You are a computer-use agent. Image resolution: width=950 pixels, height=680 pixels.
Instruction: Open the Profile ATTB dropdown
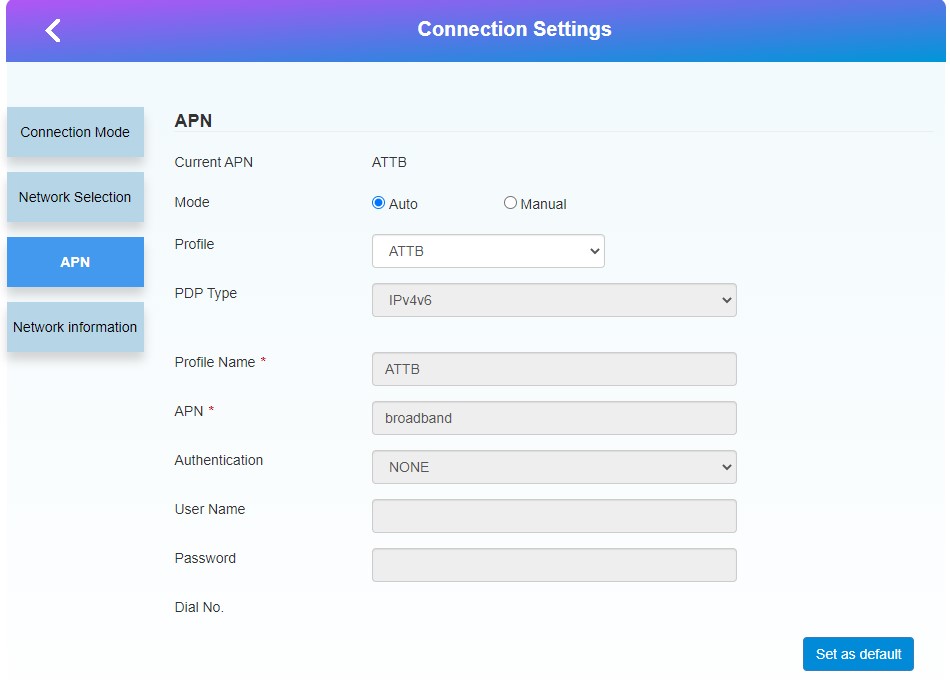coord(488,251)
